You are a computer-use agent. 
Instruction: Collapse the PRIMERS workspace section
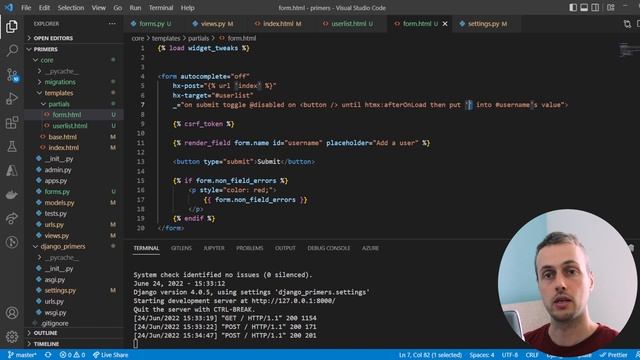pos(73,49)
